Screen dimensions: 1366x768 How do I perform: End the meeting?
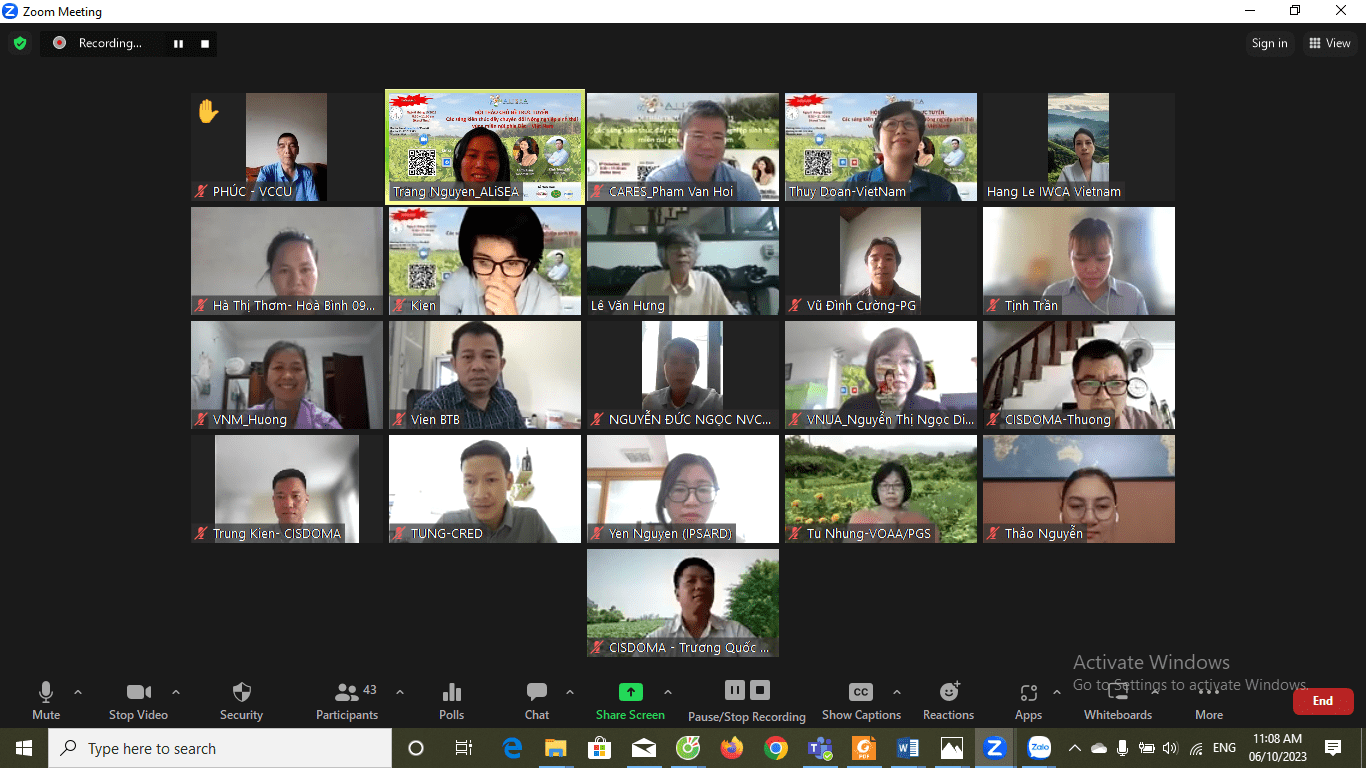click(1322, 701)
